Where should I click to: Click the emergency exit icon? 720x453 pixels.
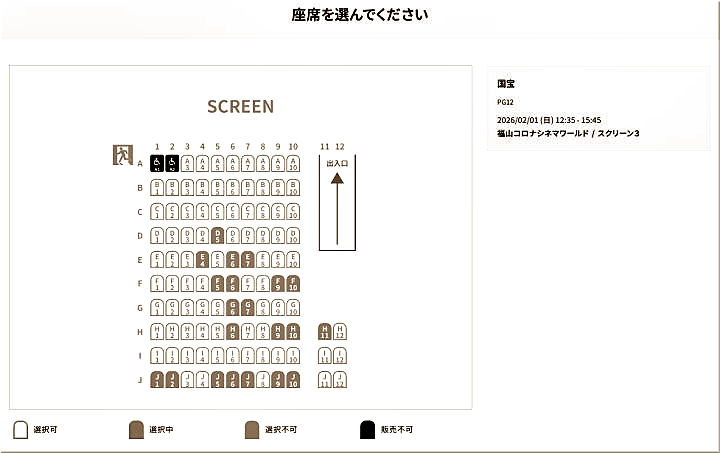click(x=122, y=155)
